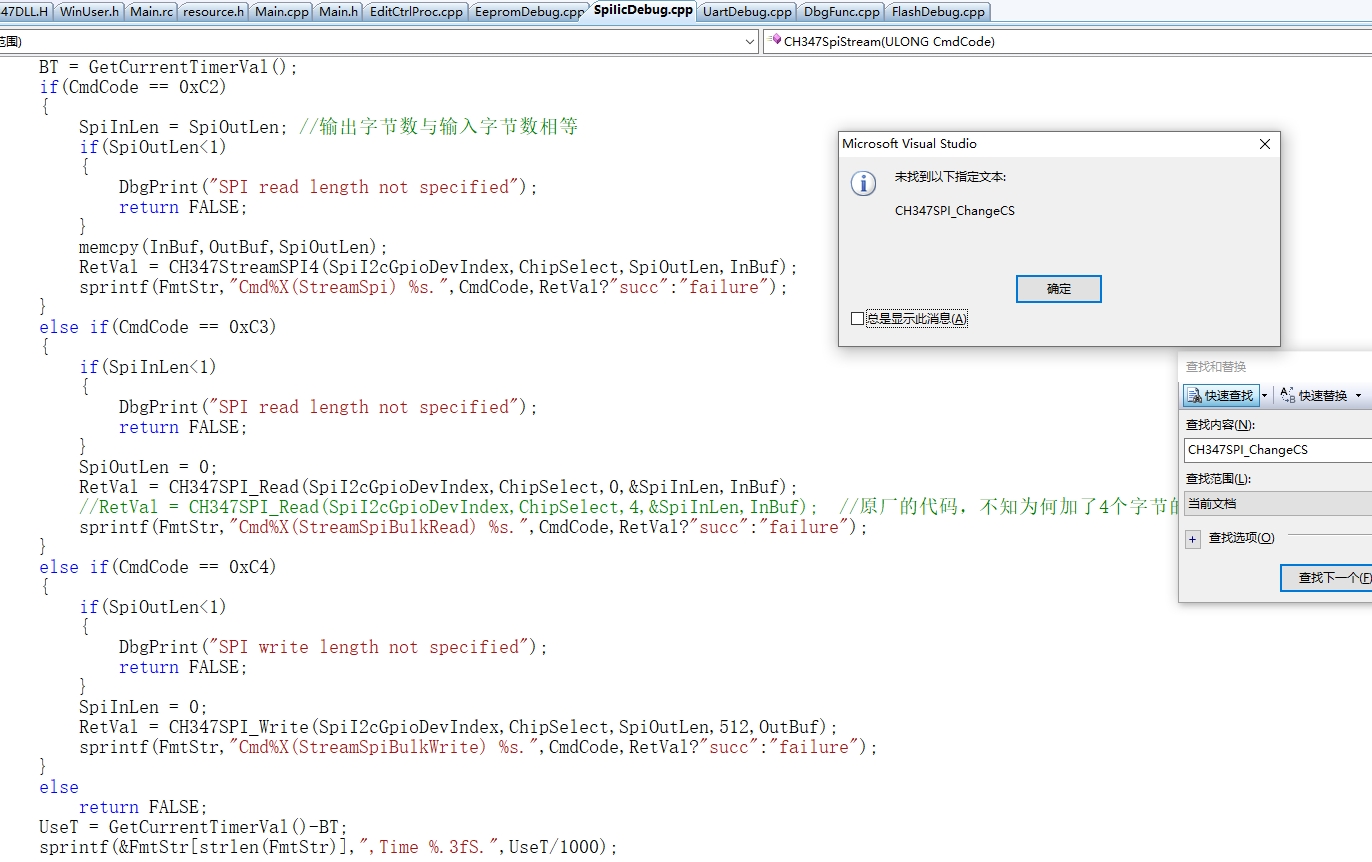Screen dimensions: 1372x862
Task: Click the 未找到以下指定文本 message text
Action: click(x=950, y=177)
